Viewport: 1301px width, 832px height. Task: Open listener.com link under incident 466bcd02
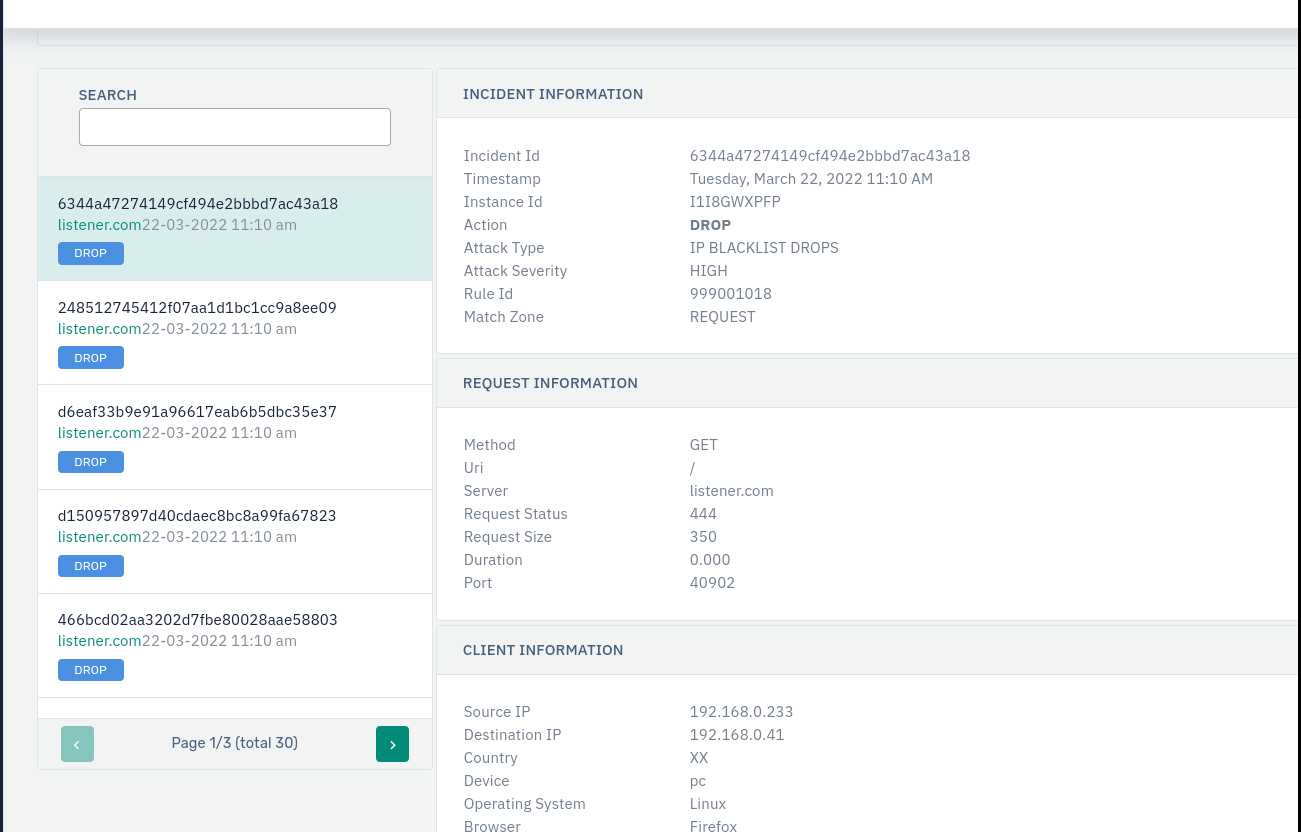[x=99, y=641]
